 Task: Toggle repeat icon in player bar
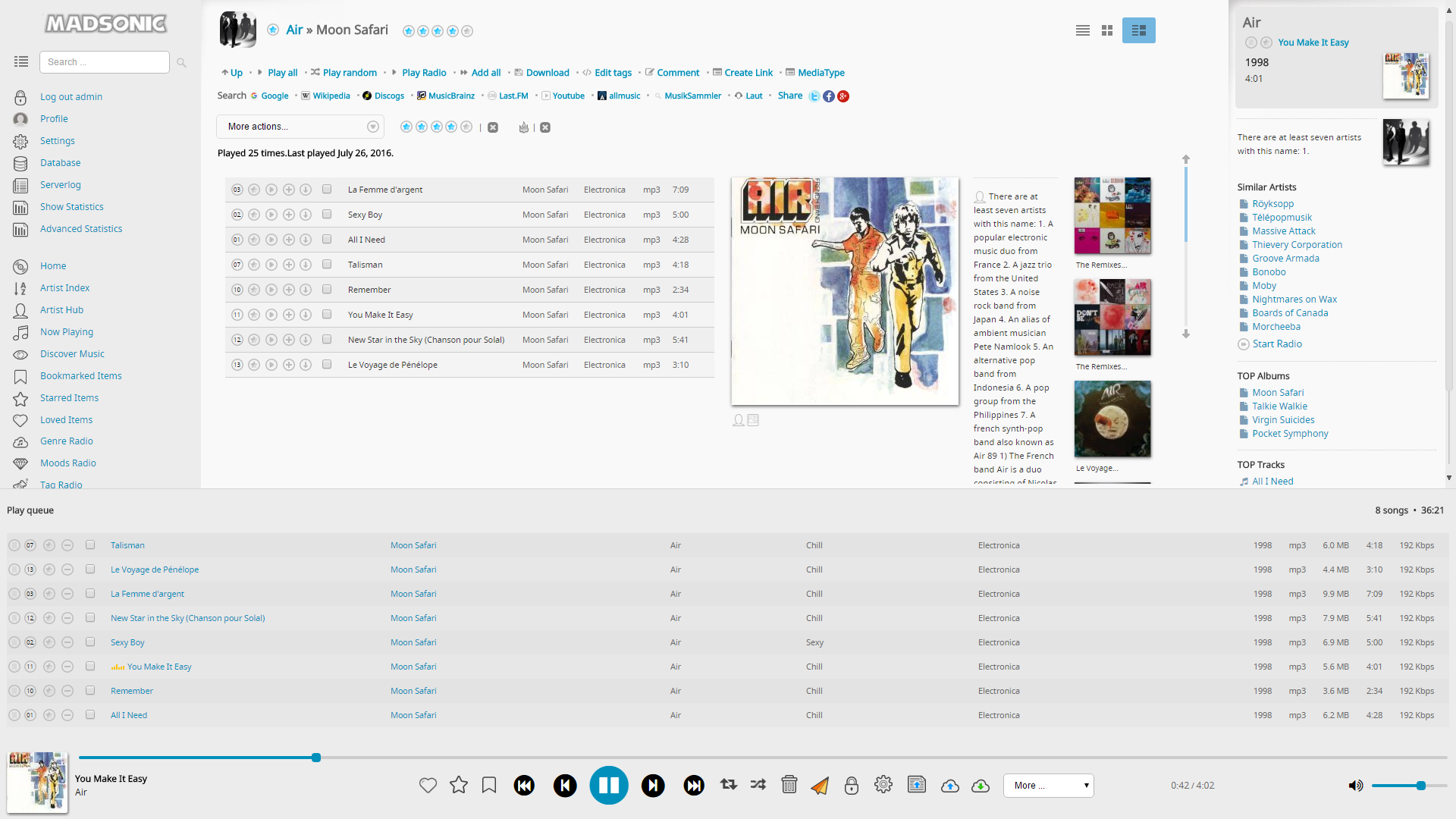[x=729, y=785]
